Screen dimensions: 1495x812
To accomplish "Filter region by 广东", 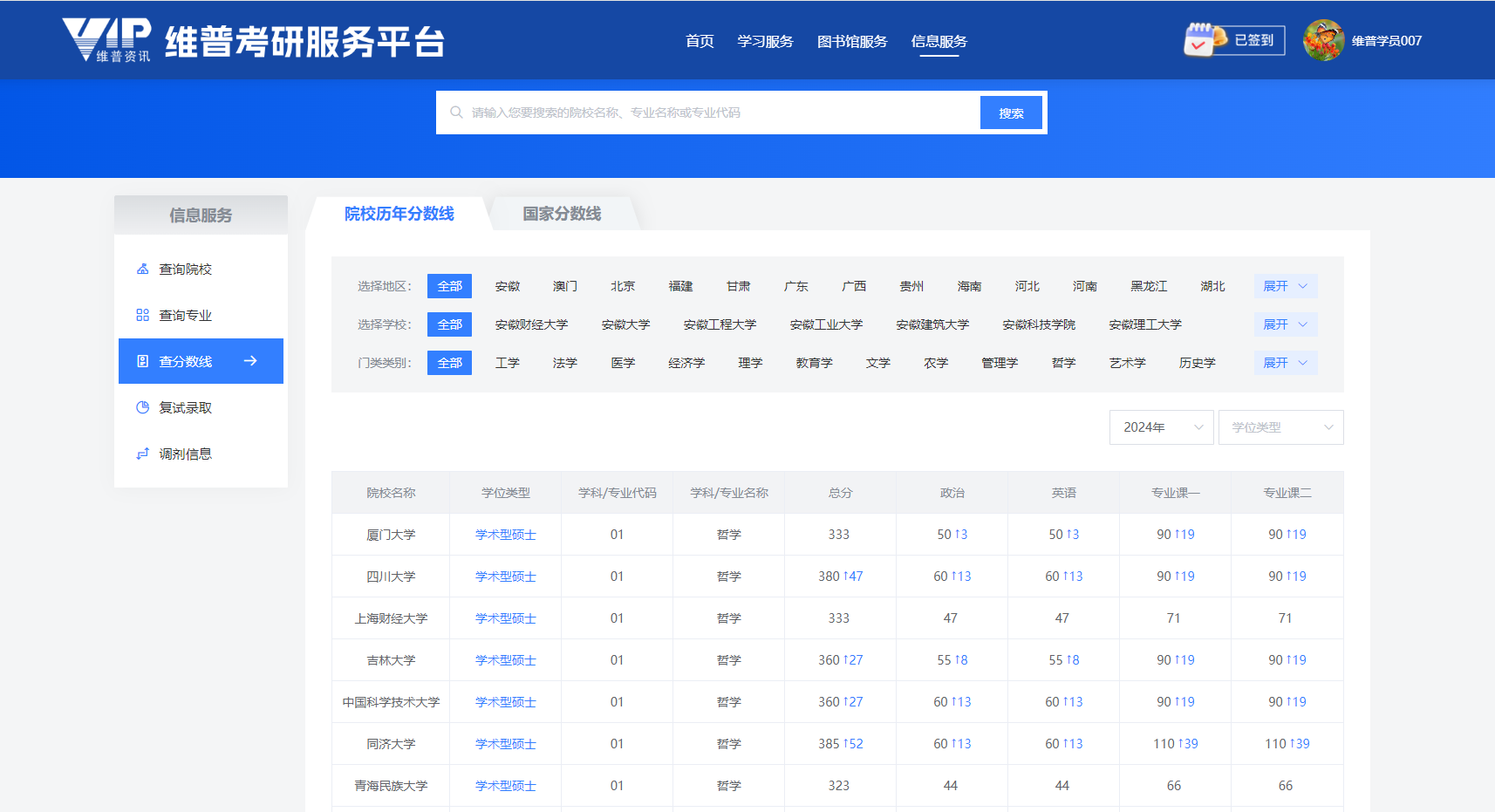I will click(x=795, y=286).
